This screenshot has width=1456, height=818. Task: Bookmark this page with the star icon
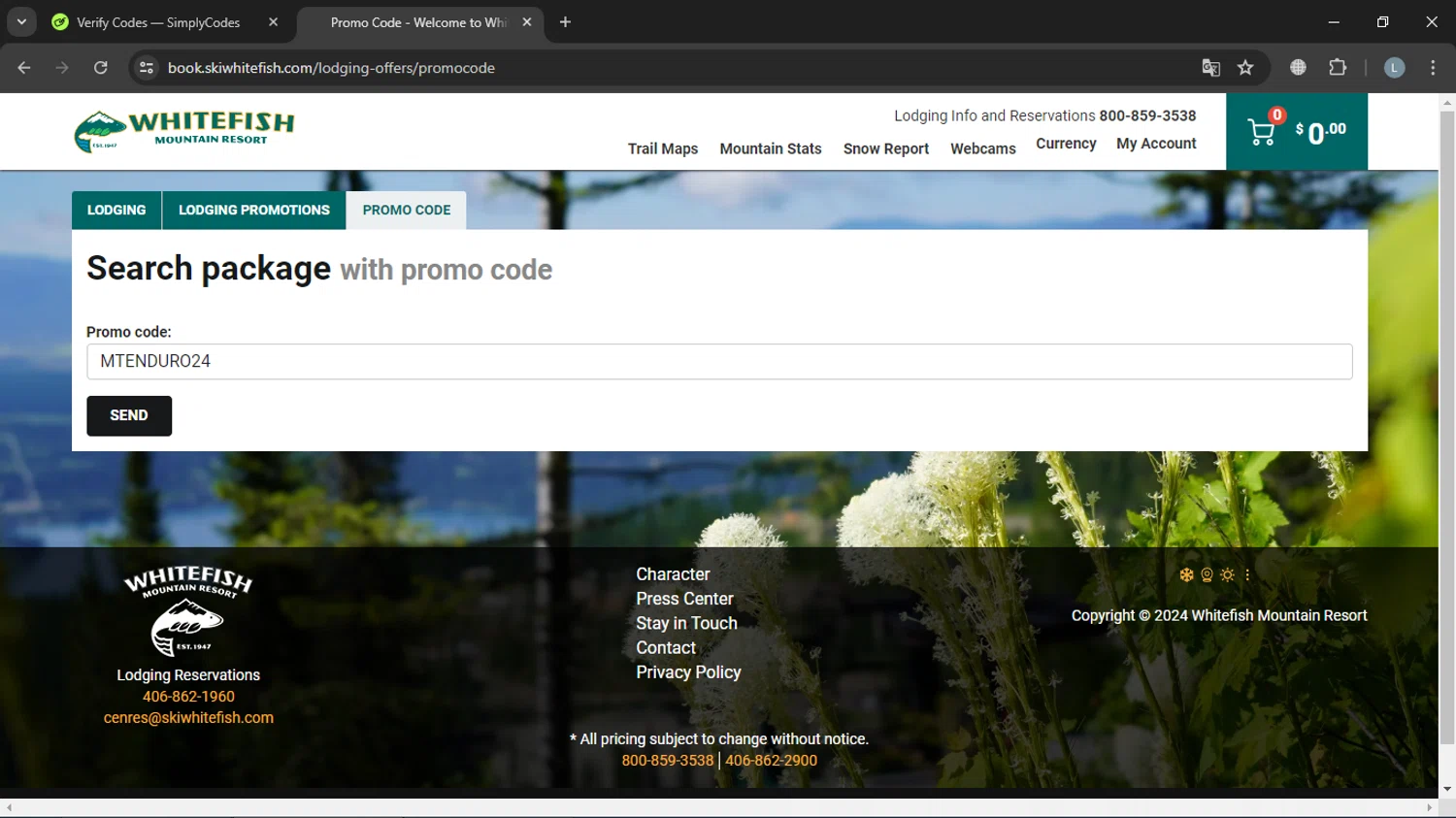tap(1245, 68)
